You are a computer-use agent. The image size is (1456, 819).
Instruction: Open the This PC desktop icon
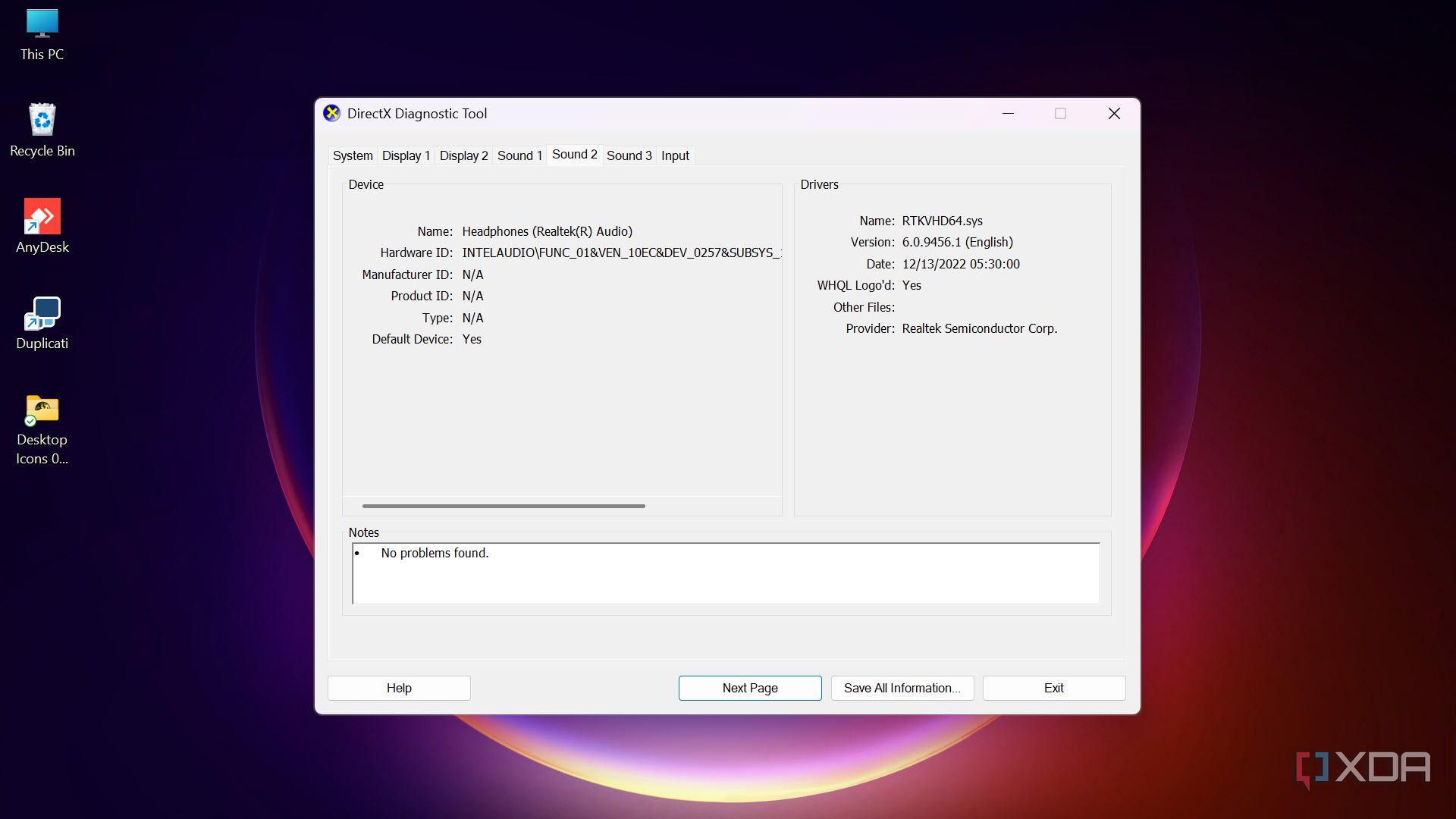(x=42, y=36)
